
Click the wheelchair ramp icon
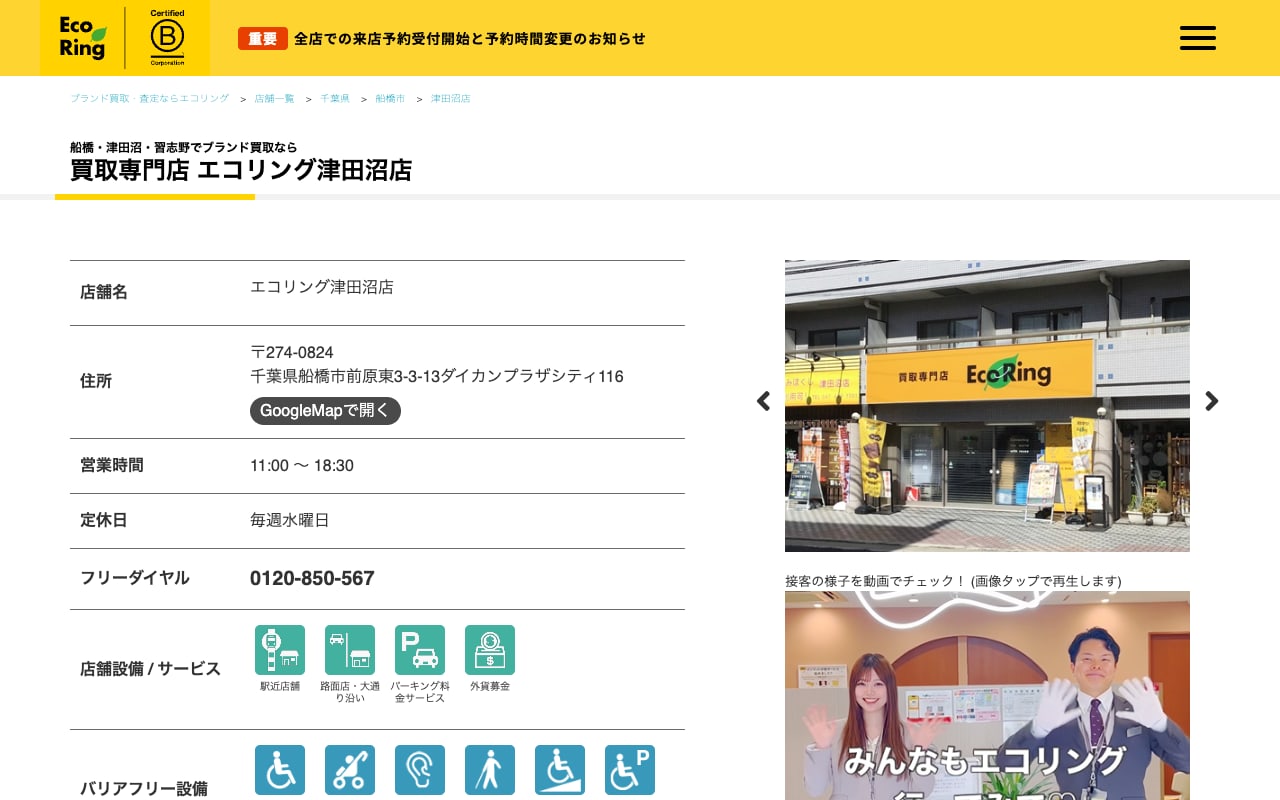pyautogui.click(x=560, y=770)
